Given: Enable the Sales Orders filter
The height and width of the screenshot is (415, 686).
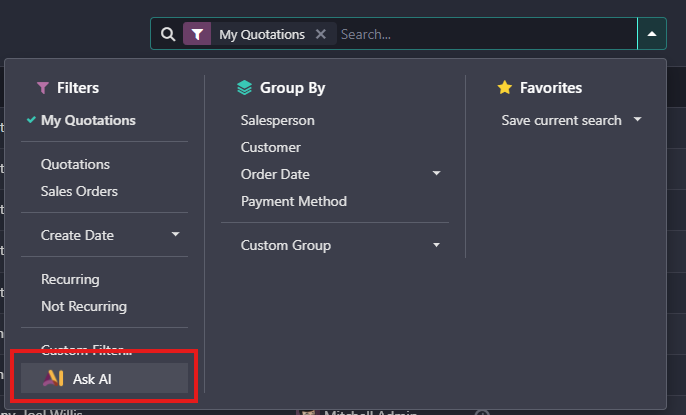Looking at the screenshot, I should pyautogui.click(x=79, y=191).
